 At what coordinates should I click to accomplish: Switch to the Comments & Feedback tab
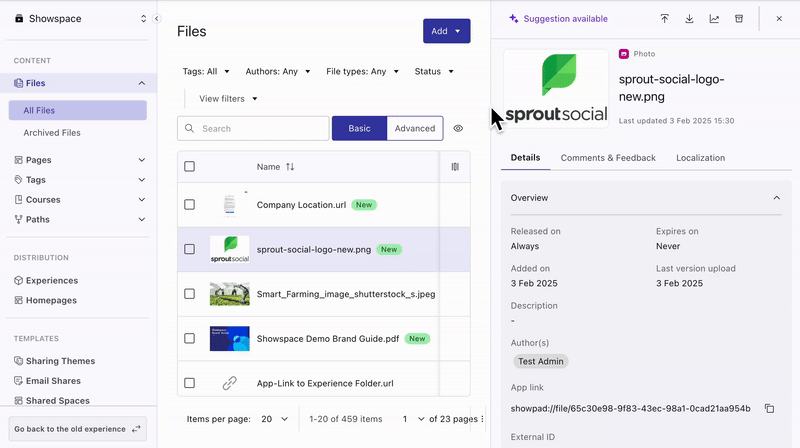[608, 158]
